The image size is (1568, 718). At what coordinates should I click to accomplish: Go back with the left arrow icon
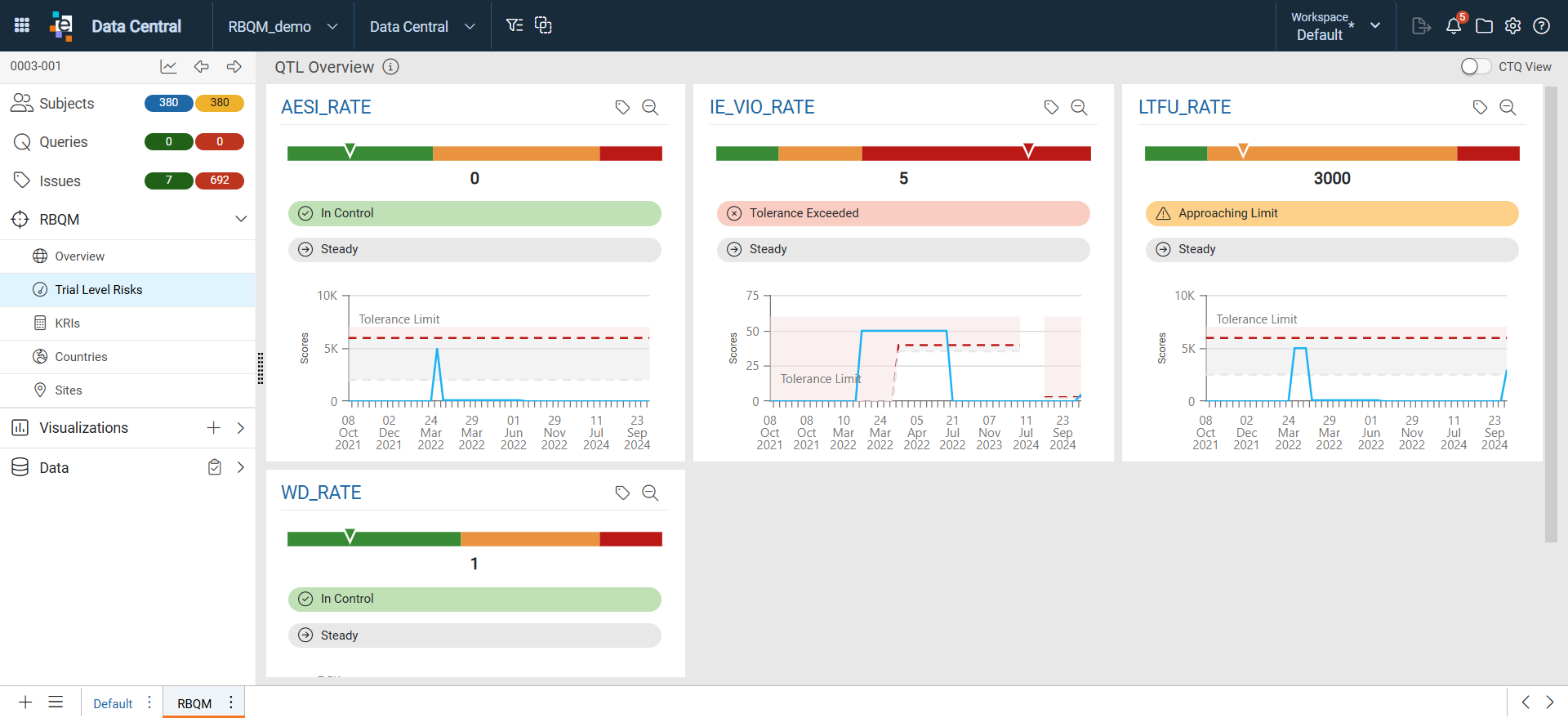click(x=202, y=67)
